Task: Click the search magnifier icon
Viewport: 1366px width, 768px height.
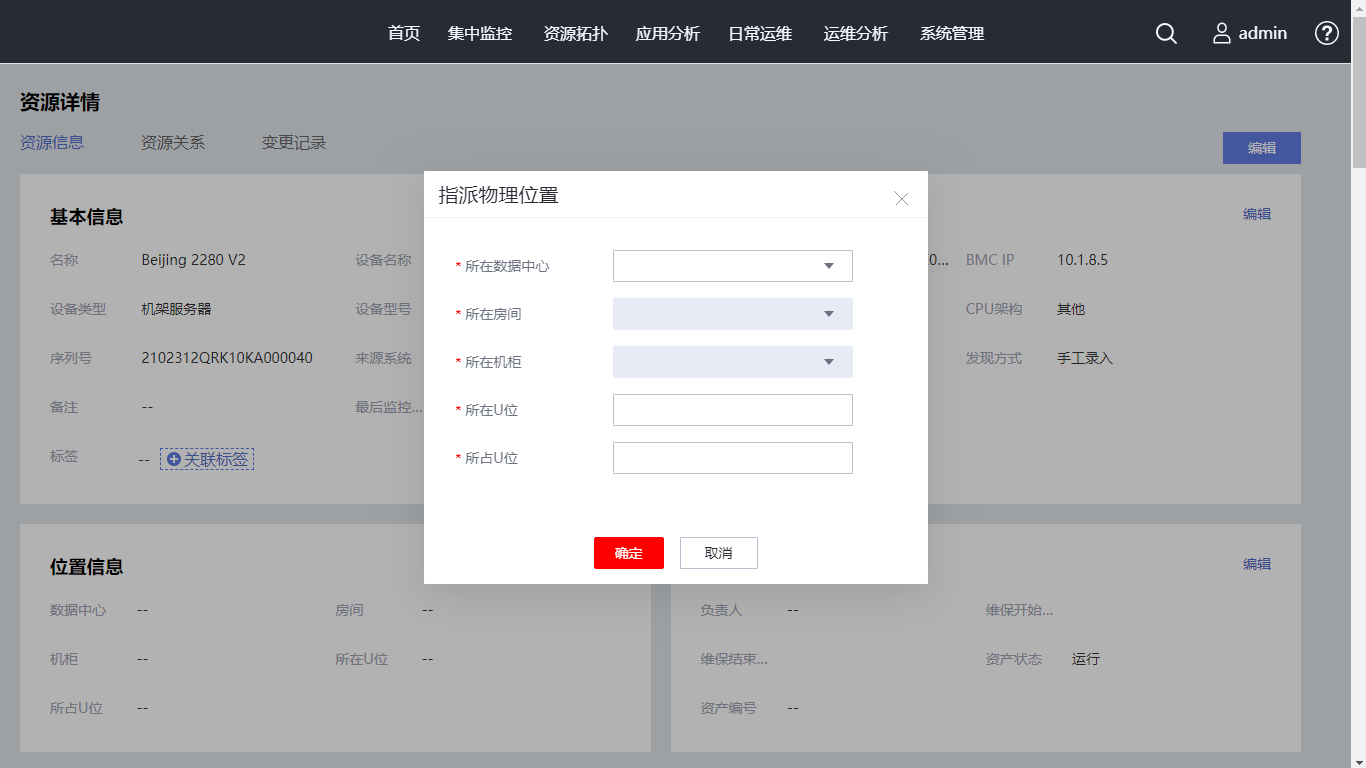Action: (x=1166, y=33)
